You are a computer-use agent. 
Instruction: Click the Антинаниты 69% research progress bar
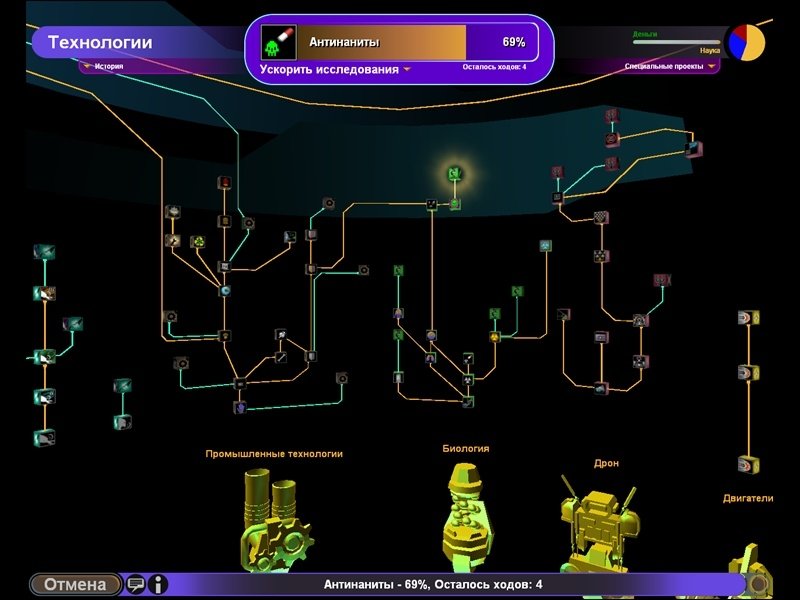point(415,43)
